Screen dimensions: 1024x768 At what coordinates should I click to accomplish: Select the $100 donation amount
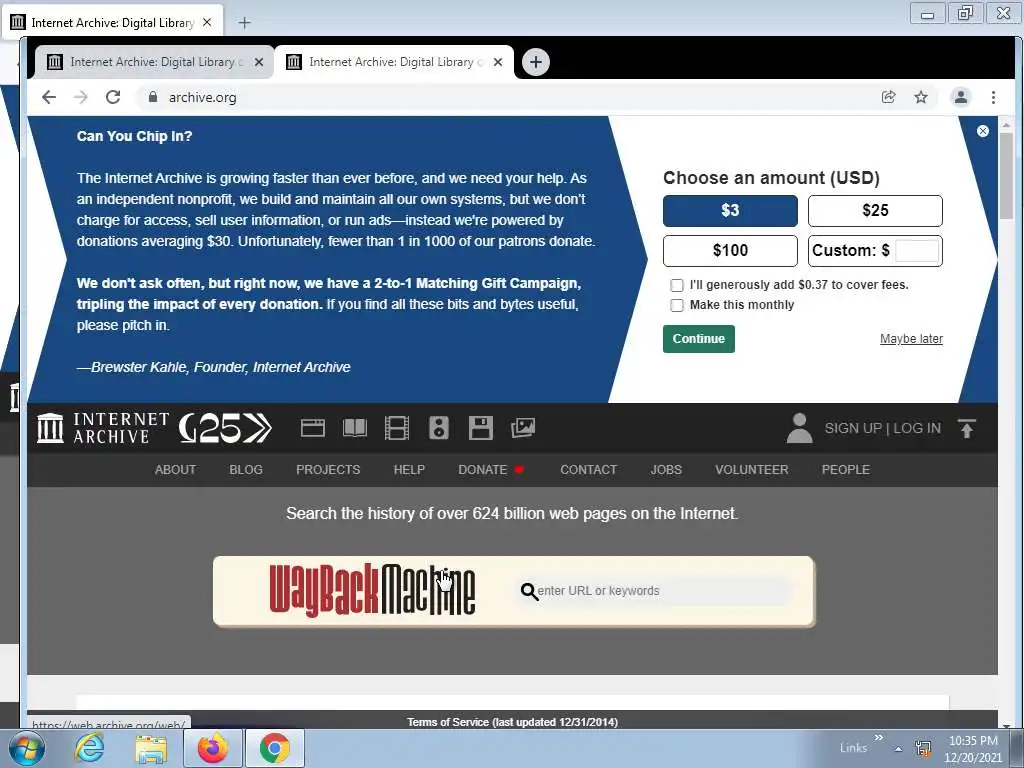[x=730, y=251]
